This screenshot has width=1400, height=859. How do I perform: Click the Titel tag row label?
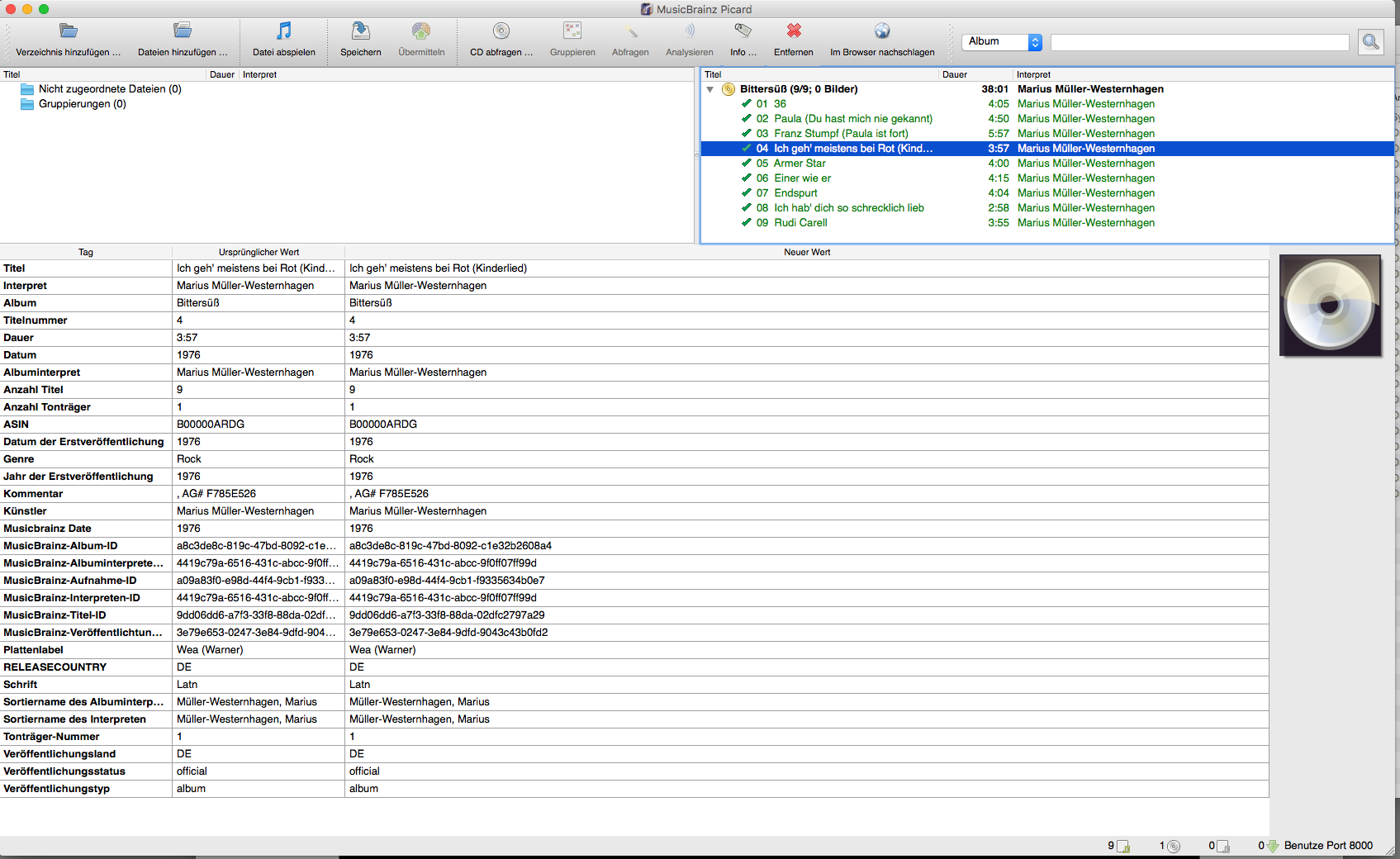14,268
